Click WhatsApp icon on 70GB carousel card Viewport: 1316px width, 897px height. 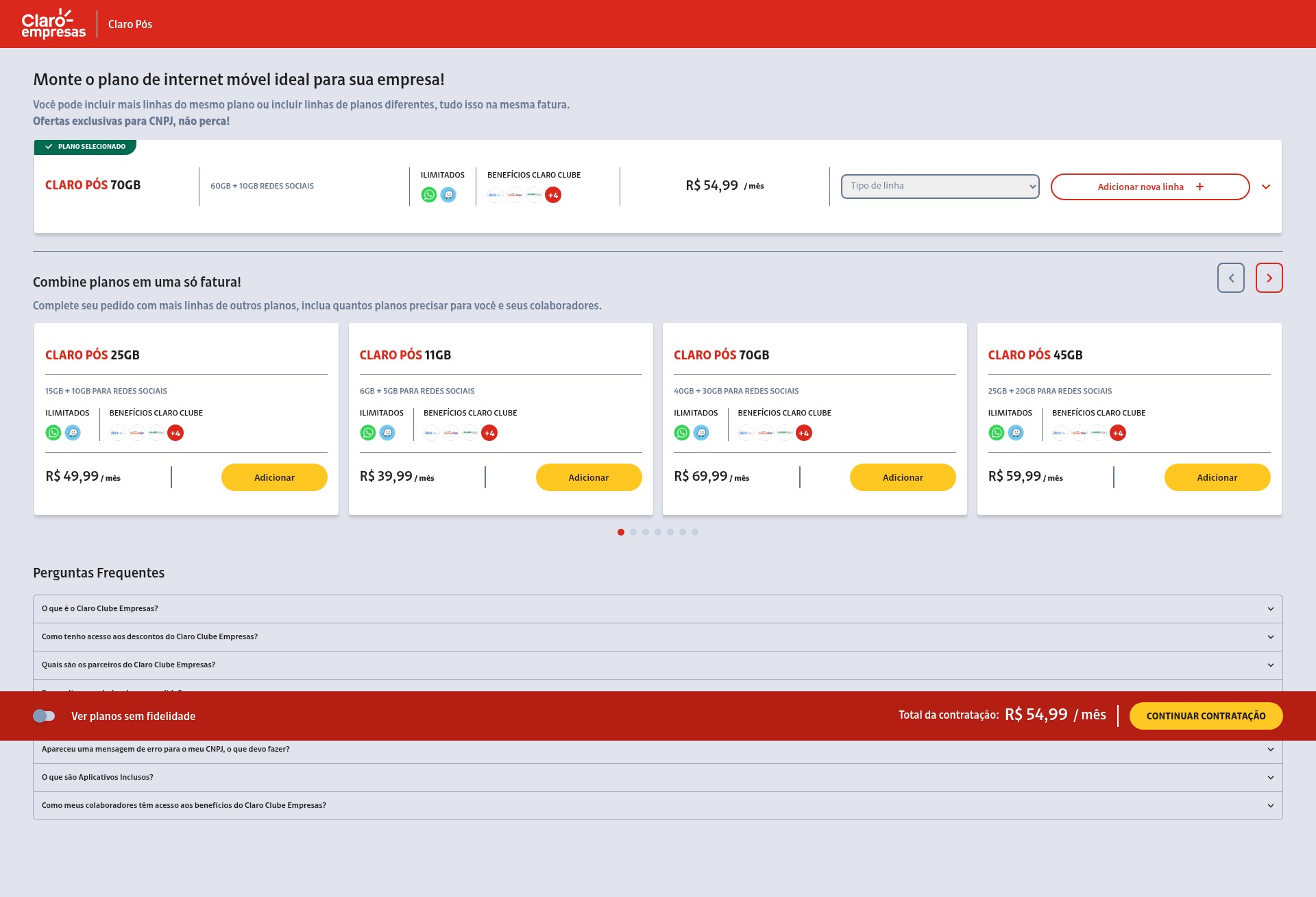(682, 433)
